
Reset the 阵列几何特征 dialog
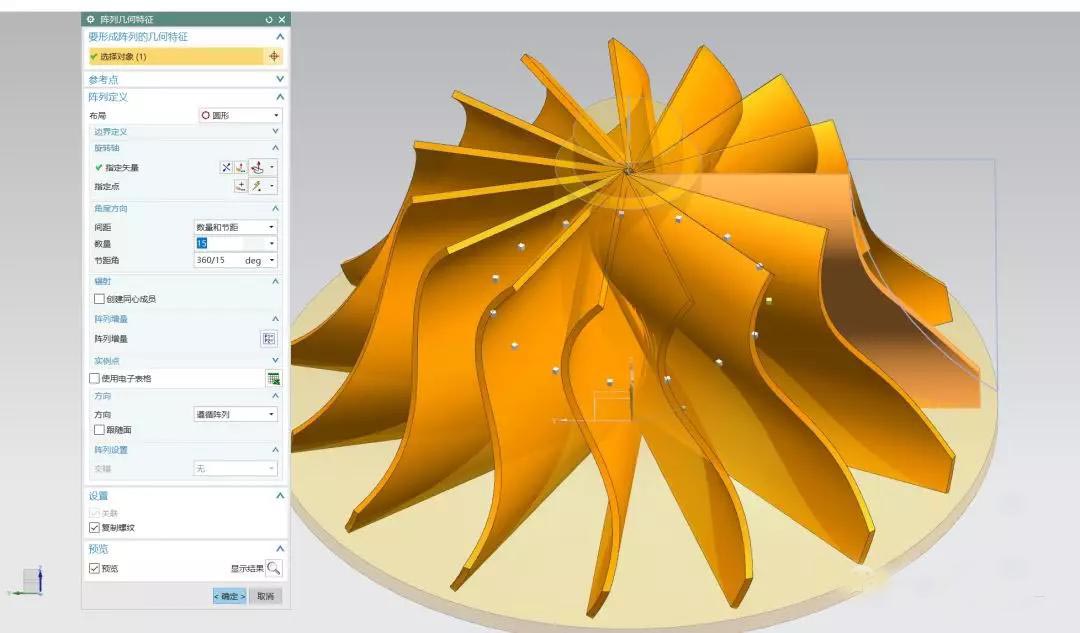tap(269, 19)
